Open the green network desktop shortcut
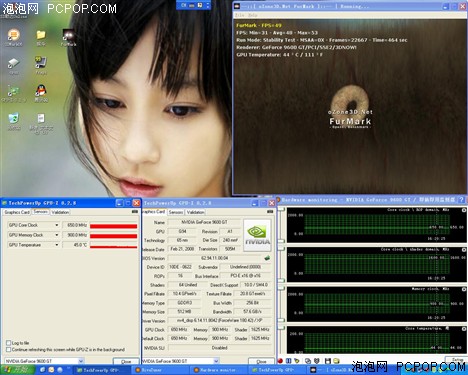 14,93
